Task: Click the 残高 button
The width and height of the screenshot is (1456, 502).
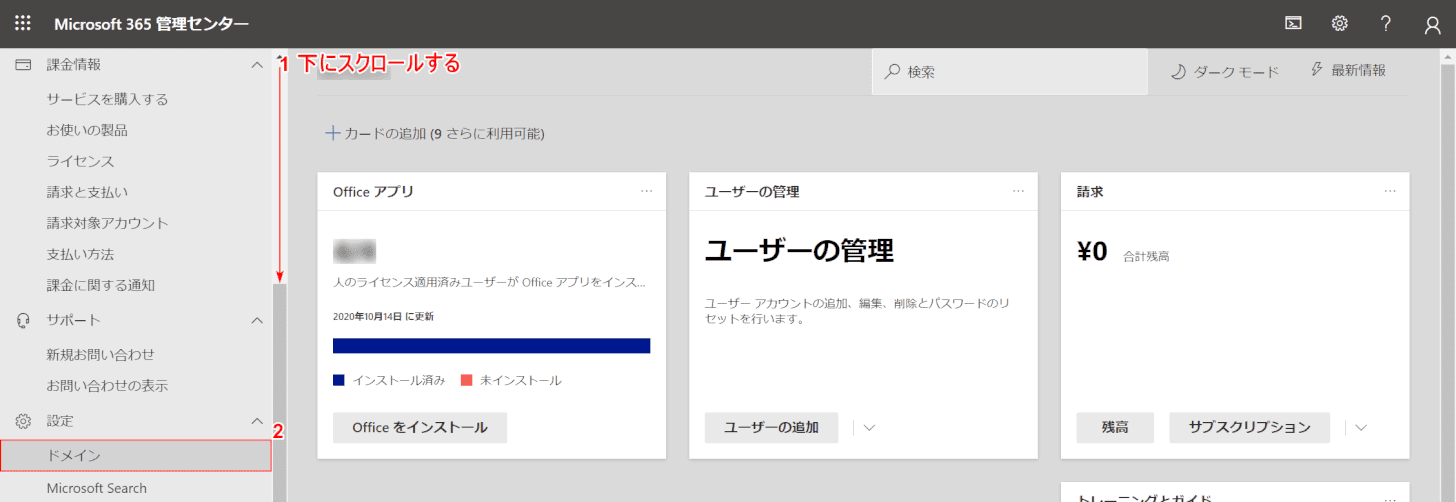Action: click(x=1115, y=427)
